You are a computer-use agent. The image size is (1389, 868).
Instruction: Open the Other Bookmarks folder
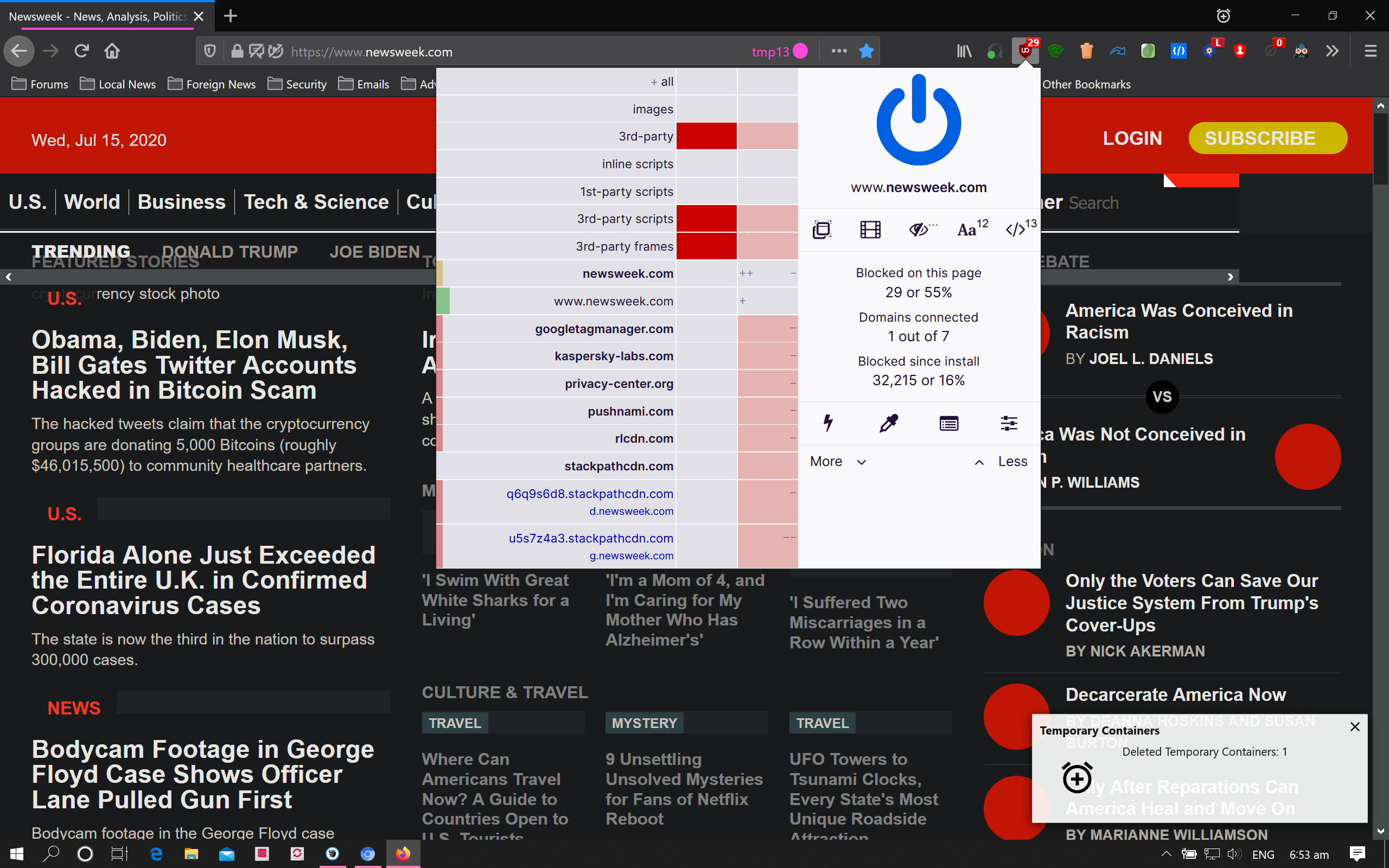click(1086, 85)
